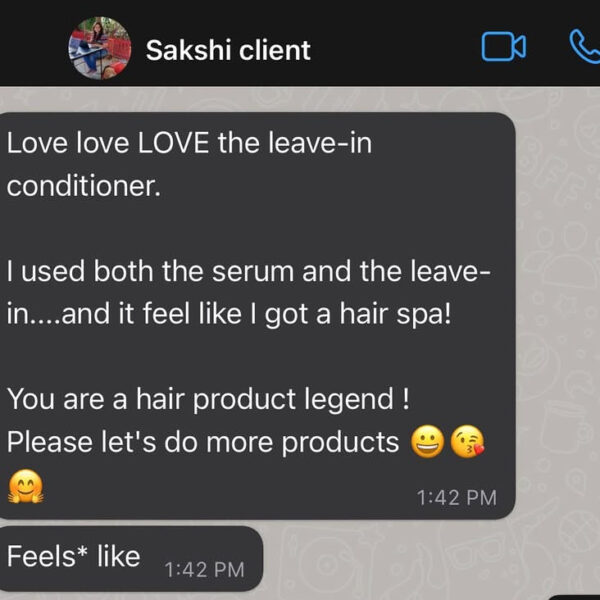Open Sakshi client's profile picture

[x=99, y=48]
